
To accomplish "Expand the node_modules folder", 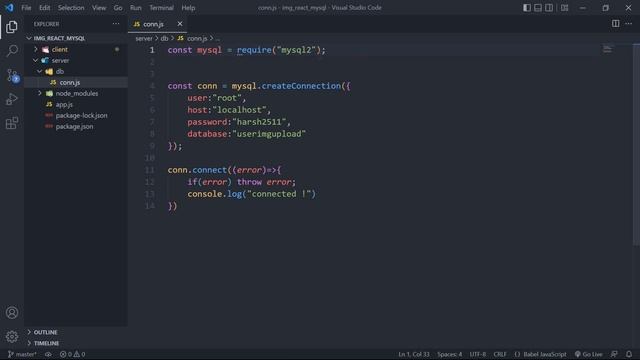I will [x=40, y=93].
